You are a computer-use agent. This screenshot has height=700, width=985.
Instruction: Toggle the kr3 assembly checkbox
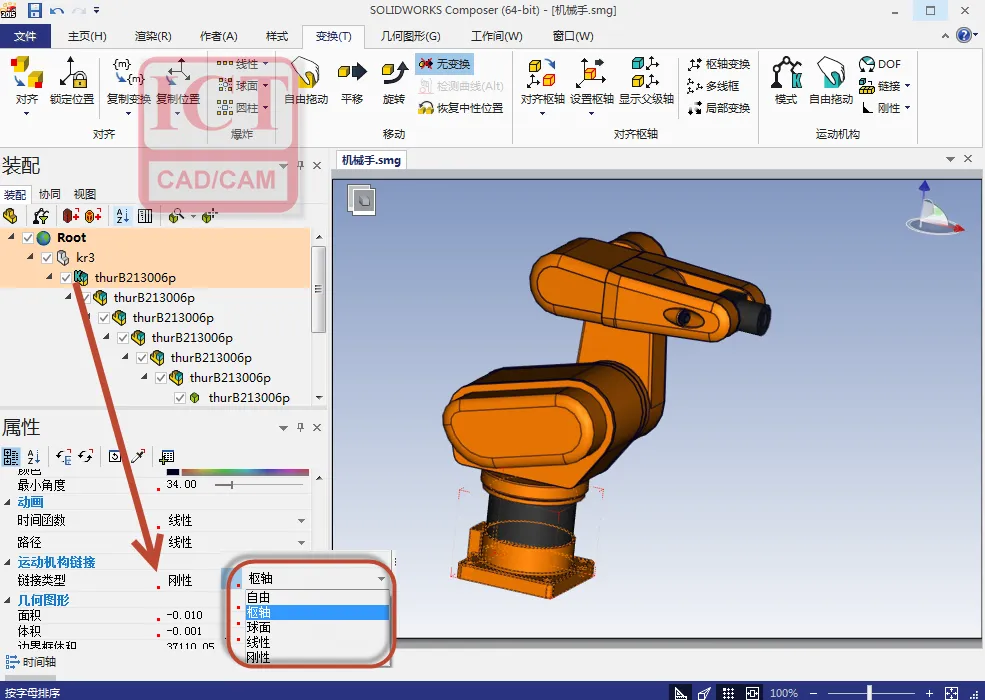[x=46, y=258]
